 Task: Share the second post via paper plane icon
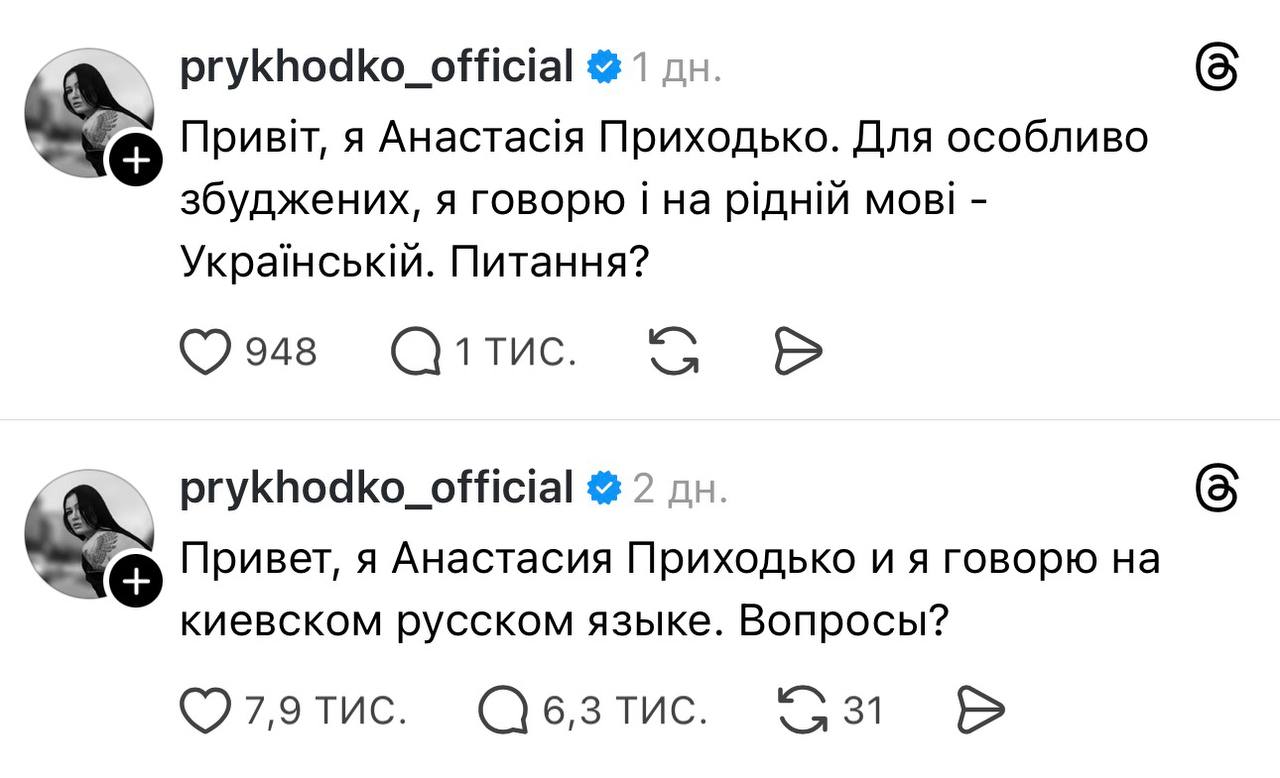click(980, 710)
